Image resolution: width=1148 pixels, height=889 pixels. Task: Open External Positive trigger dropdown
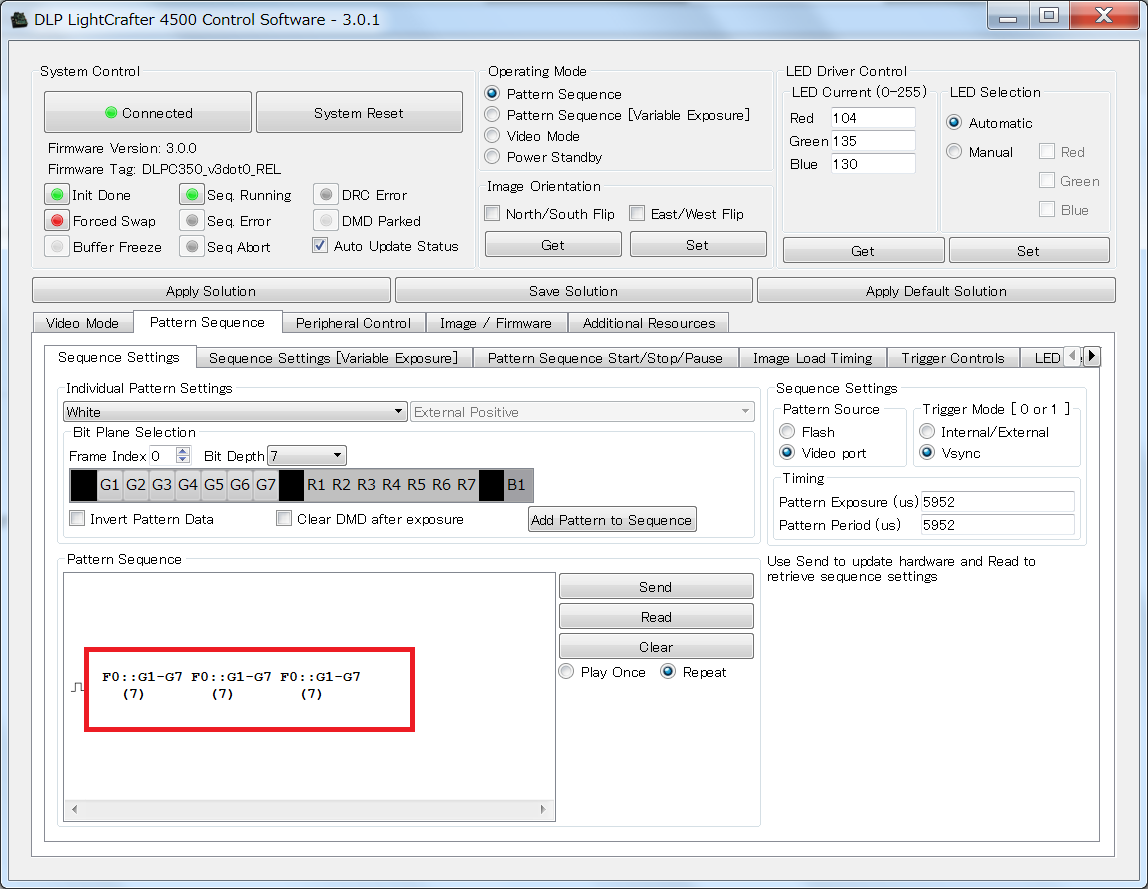(582, 412)
